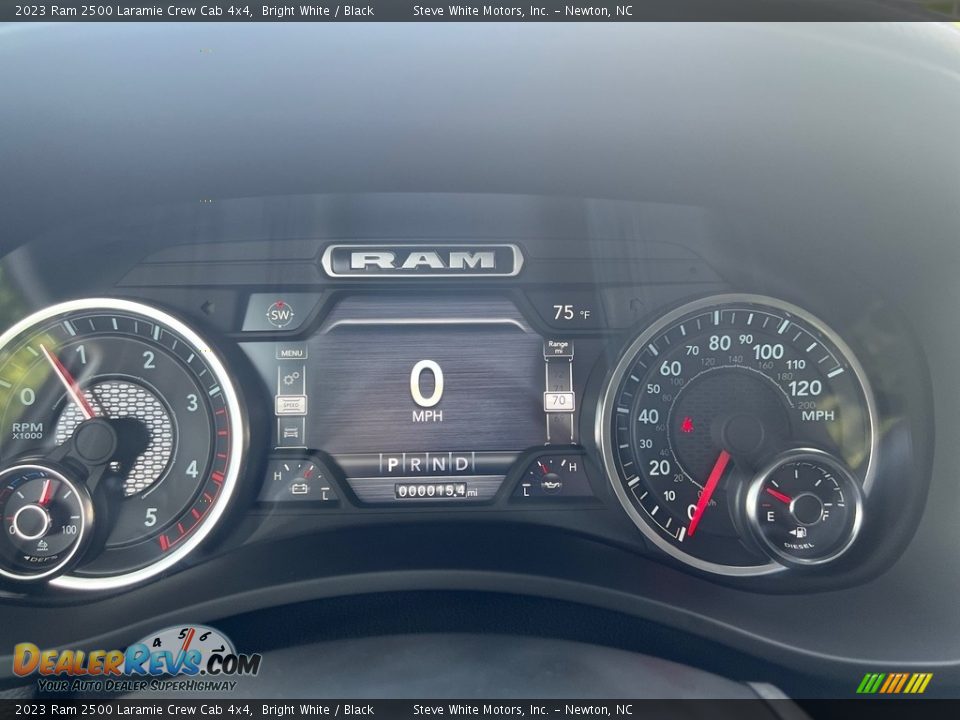Screen dimensions: 960x720
Task: Click the top title '2023 Ram 2500 Laramie Crew Cab 4x4'
Action: [x=133, y=10]
